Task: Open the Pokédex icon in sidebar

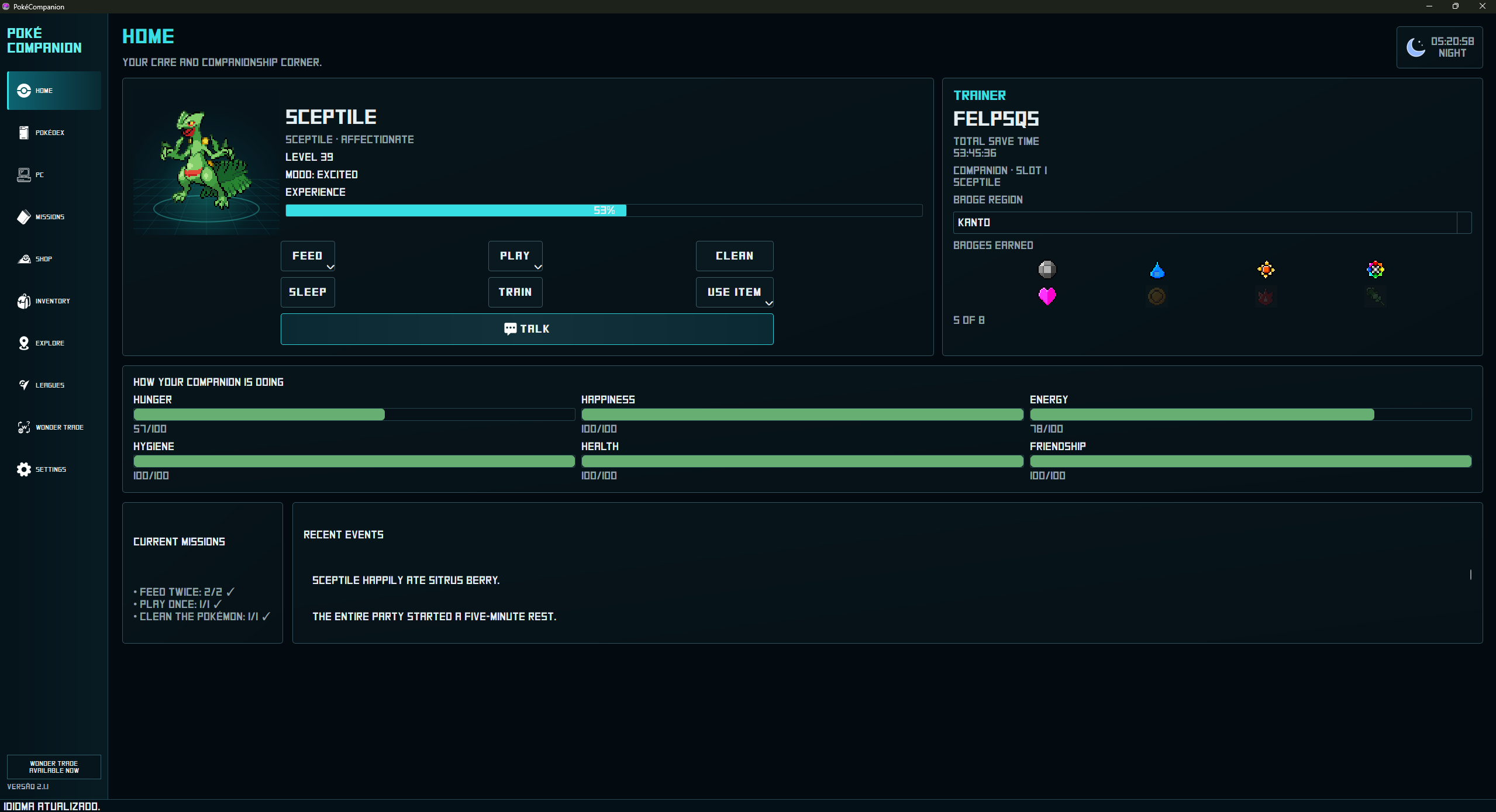Action: click(24, 133)
